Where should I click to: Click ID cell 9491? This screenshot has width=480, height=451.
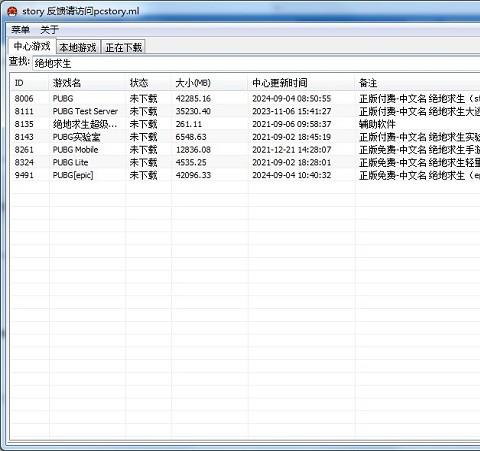[x=24, y=175]
